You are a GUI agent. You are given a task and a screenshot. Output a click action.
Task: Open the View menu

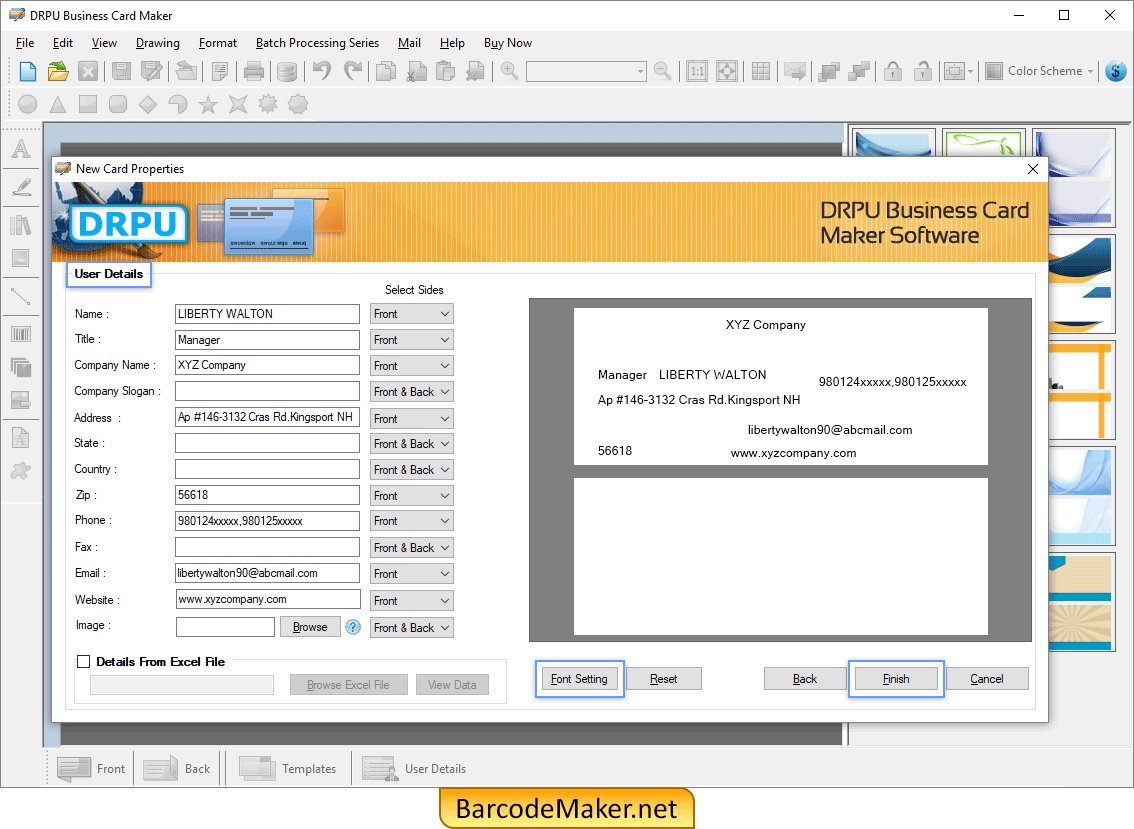click(x=104, y=43)
